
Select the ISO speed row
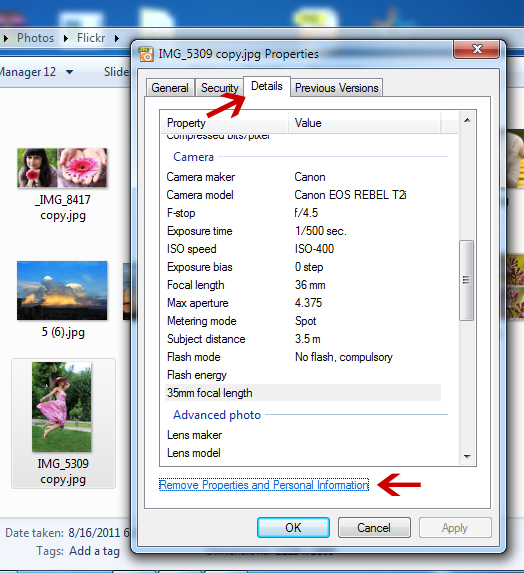click(303, 249)
